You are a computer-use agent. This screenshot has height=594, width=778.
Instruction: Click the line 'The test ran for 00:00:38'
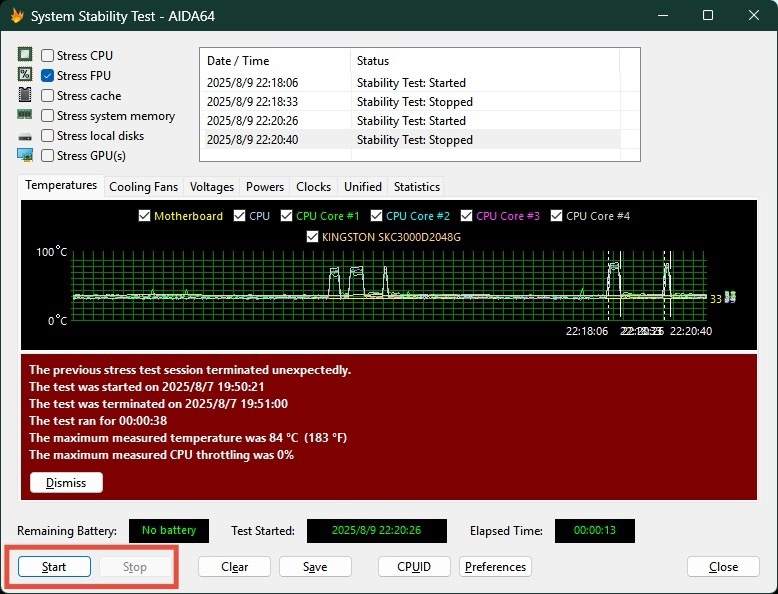click(98, 421)
